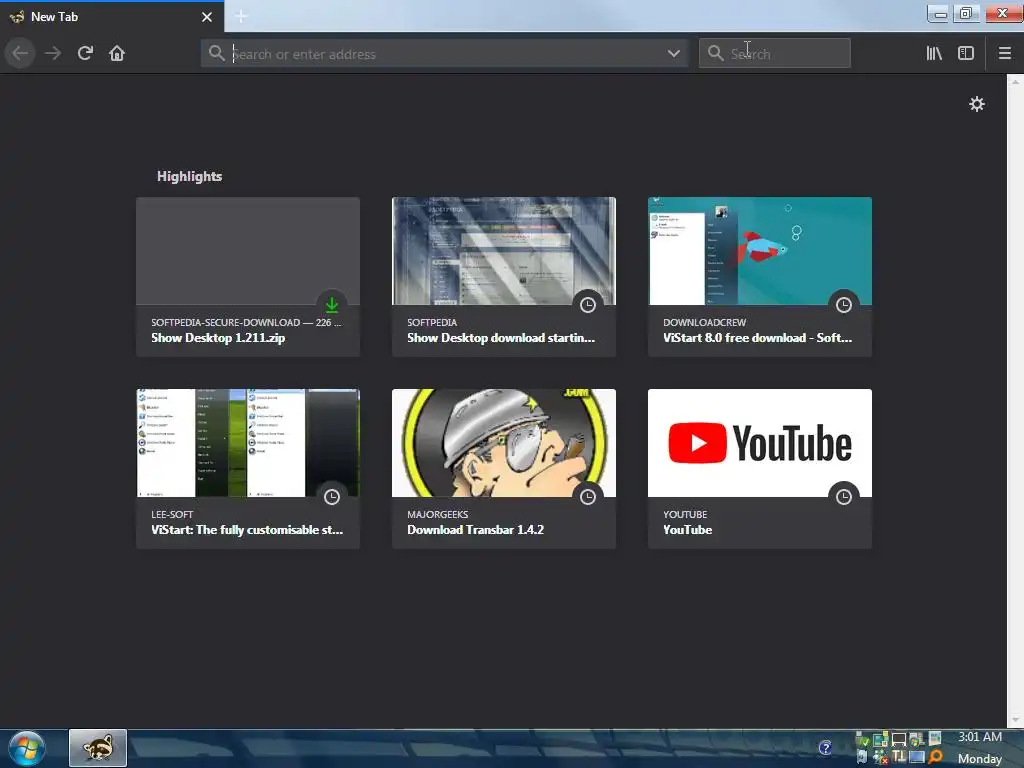
Task: Click clock badge on MajorGeeks card
Action: coord(588,496)
